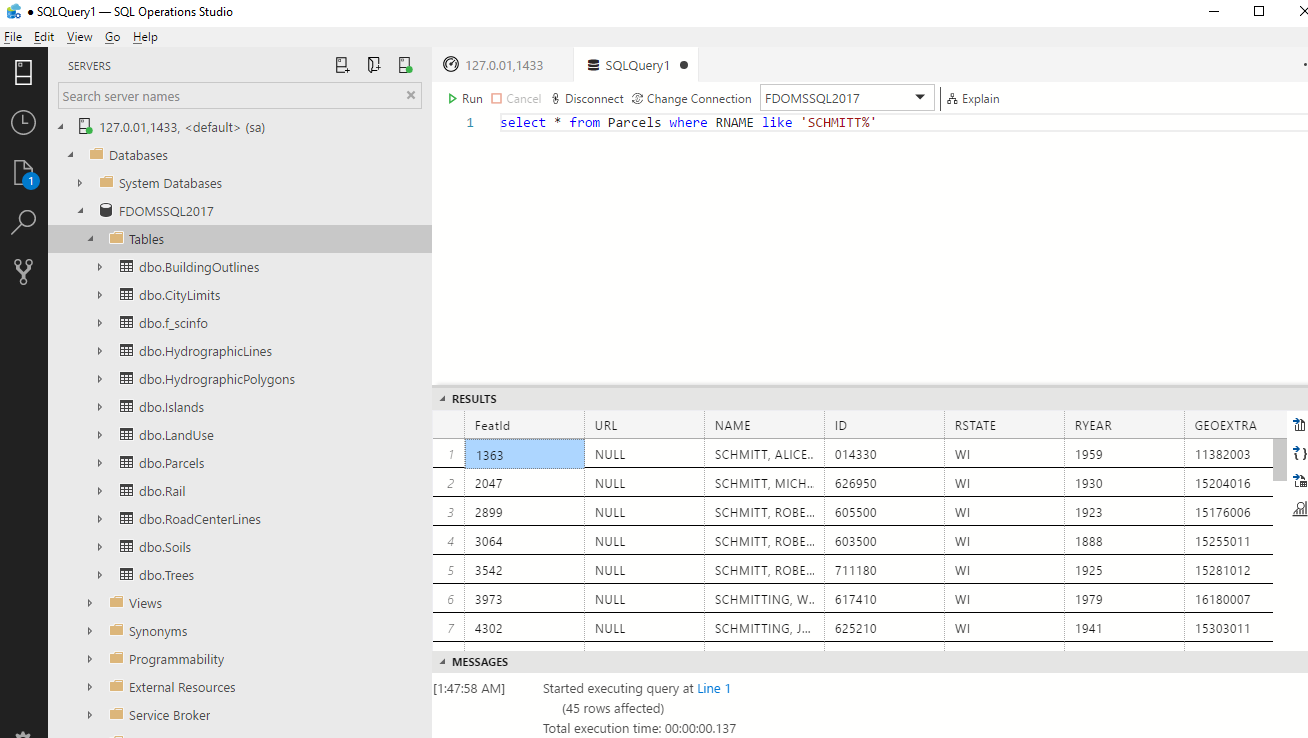The height and width of the screenshot is (738, 1308).
Task: Click the dbo.Parcels table icon
Action: 126,463
